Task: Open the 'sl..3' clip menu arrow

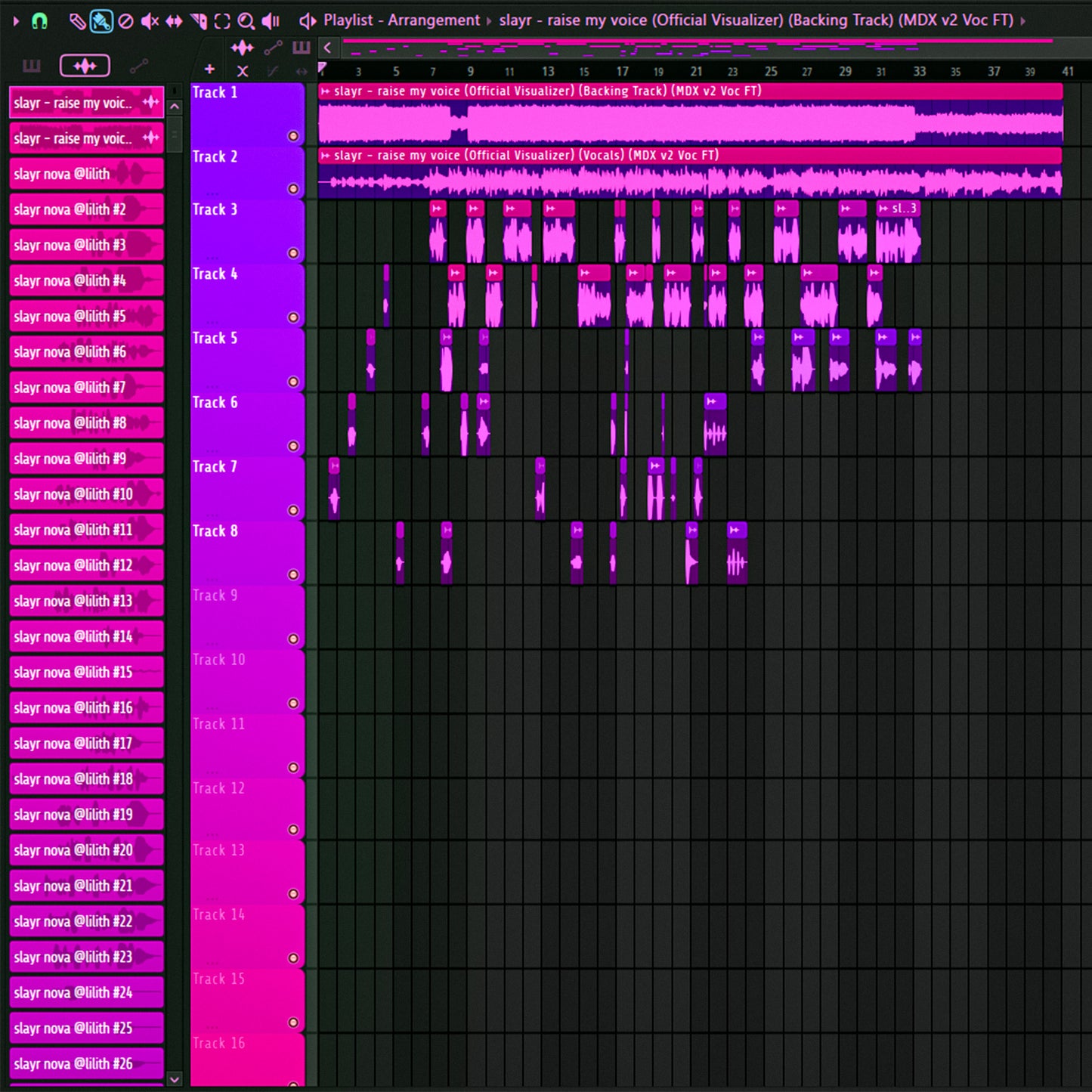Action: pyautogui.click(x=883, y=209)
